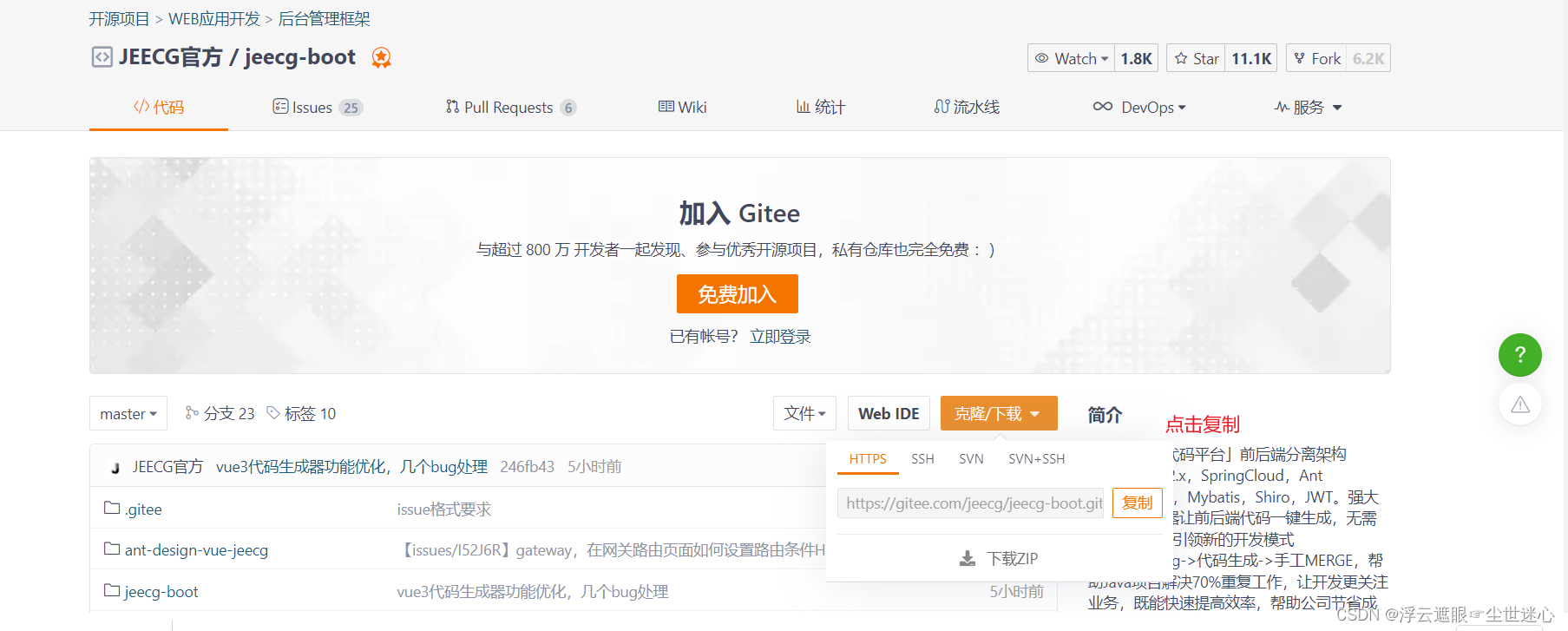Click the clone URL input field
The width and height of the screenshot is (1568, 631).
970,503
